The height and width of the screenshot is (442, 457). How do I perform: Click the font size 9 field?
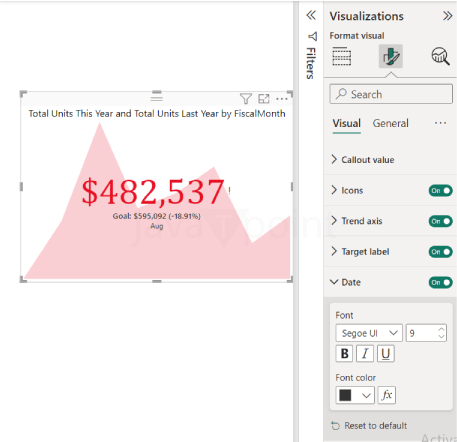(422, 333)
